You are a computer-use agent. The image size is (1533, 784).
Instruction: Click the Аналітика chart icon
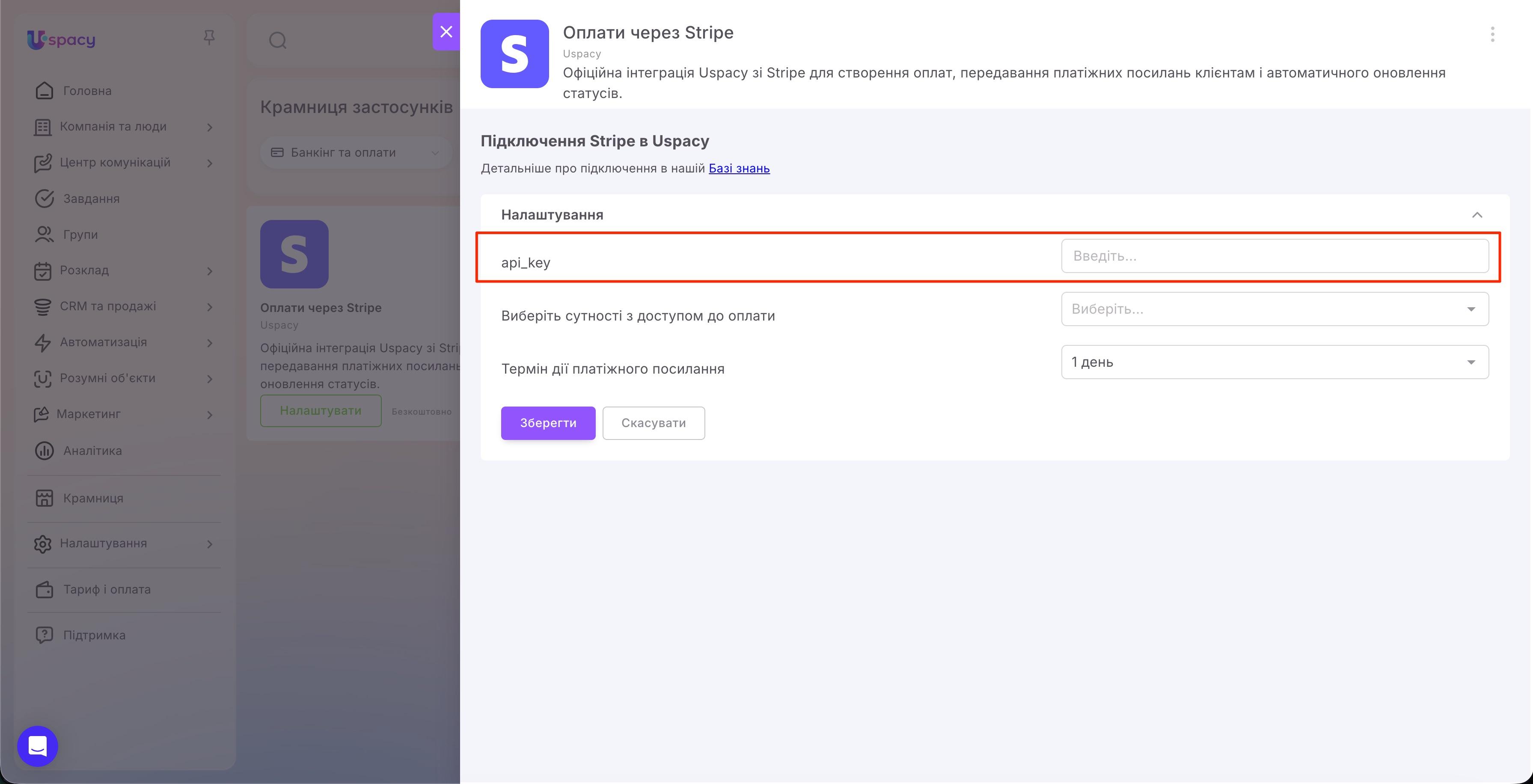45,451
